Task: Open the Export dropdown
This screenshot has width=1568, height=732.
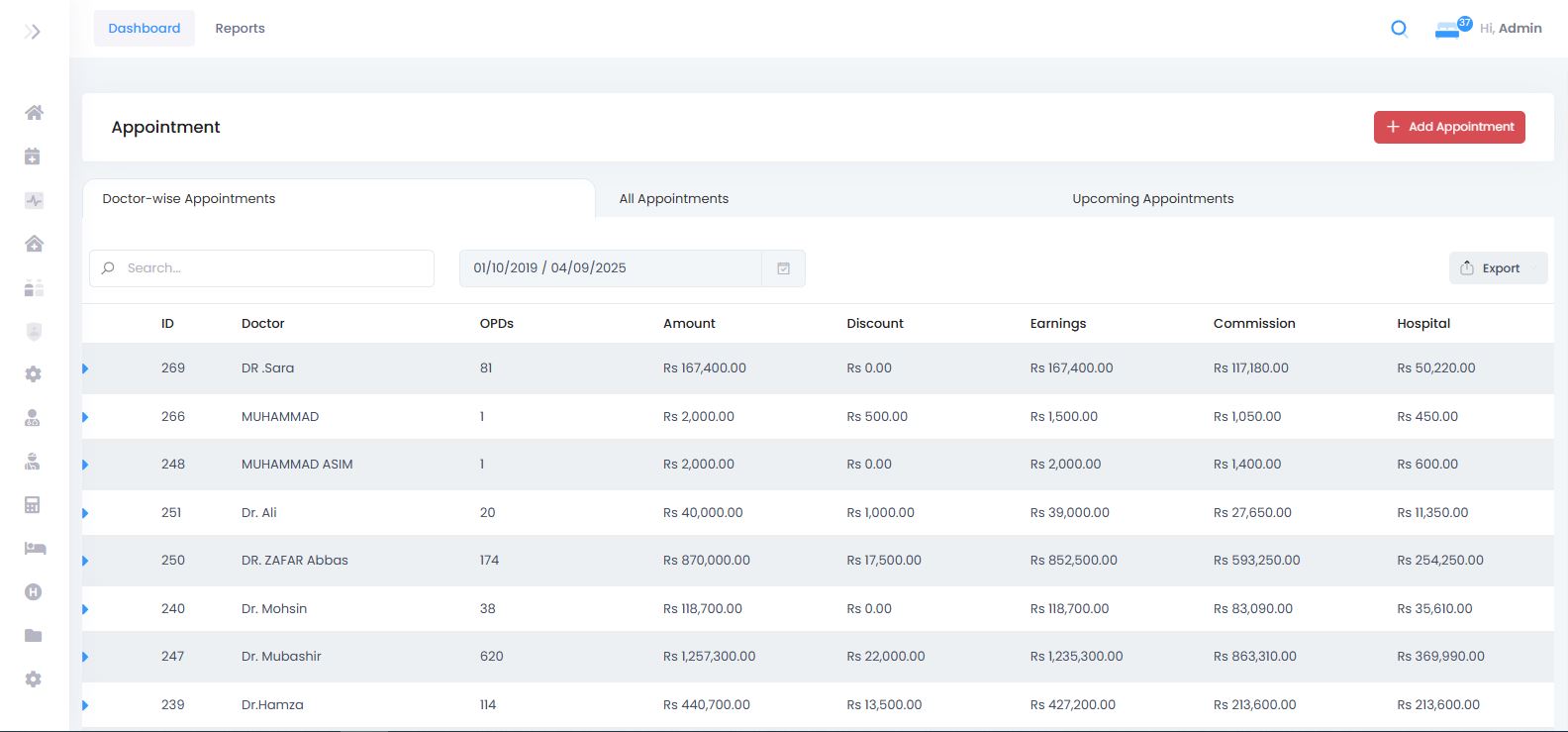Action: (1498, 268)
